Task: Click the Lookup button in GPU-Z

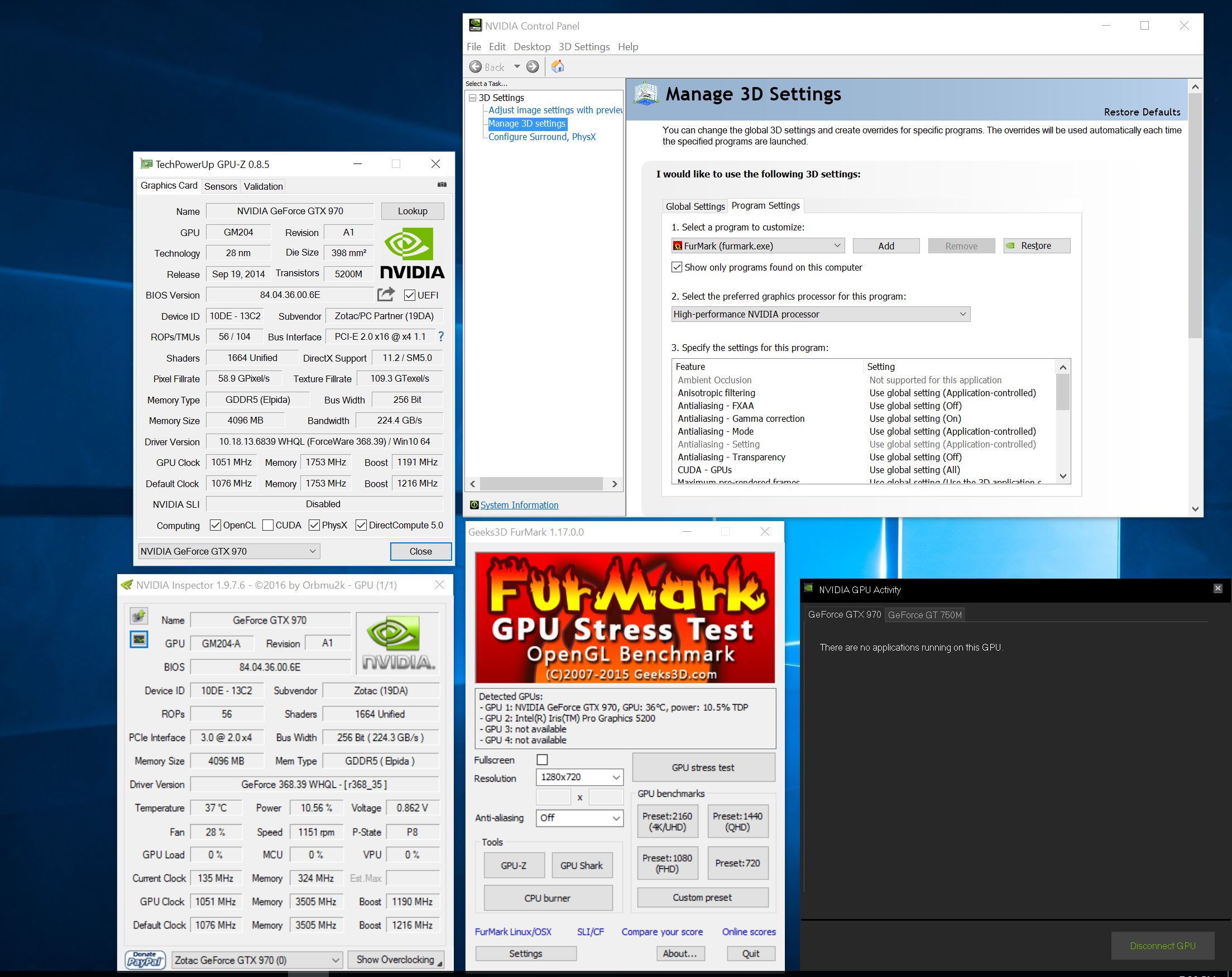Action: click(412, 211)
